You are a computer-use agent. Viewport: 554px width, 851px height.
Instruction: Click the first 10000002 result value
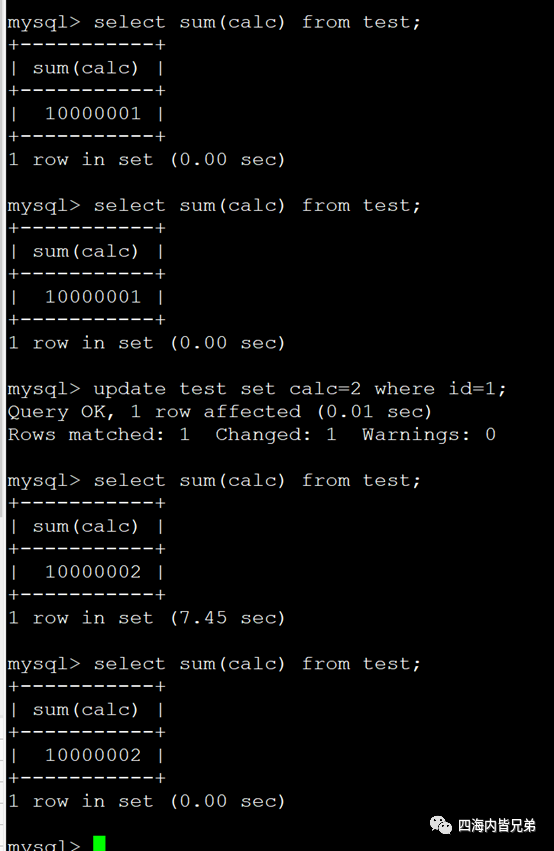[x=93, y=572]
